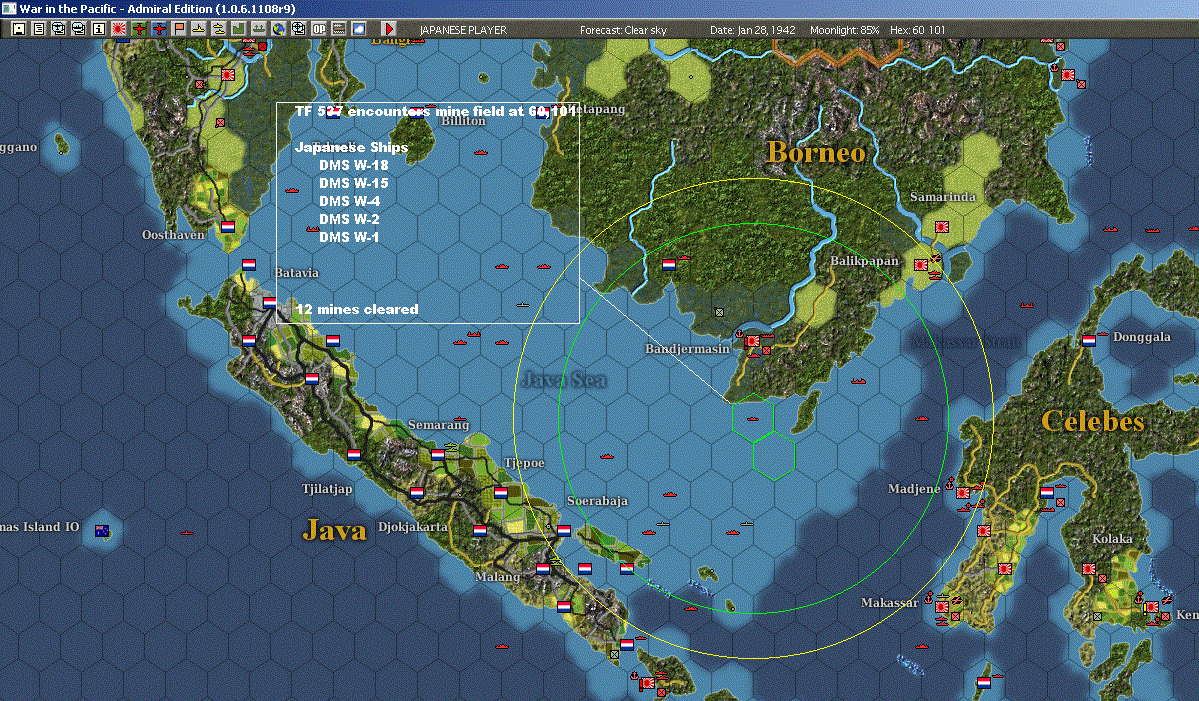Click the green land shape toolbar icon
The width and height of the screenshot is (1199, 701).
tap(239, 29)
